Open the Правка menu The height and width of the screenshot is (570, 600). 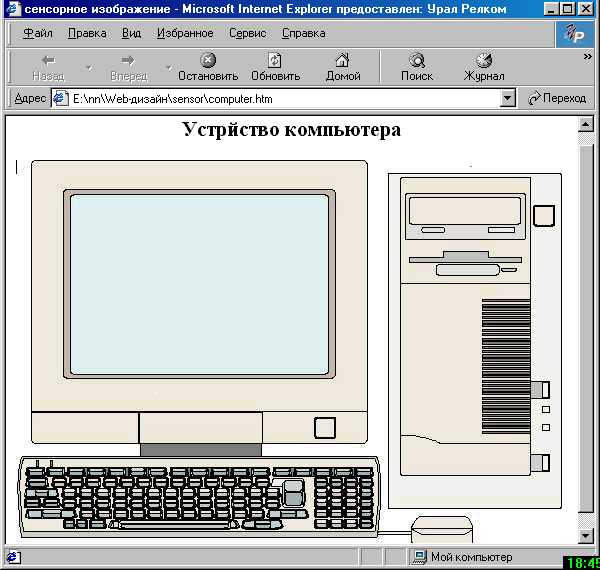[x=87, y=33]
